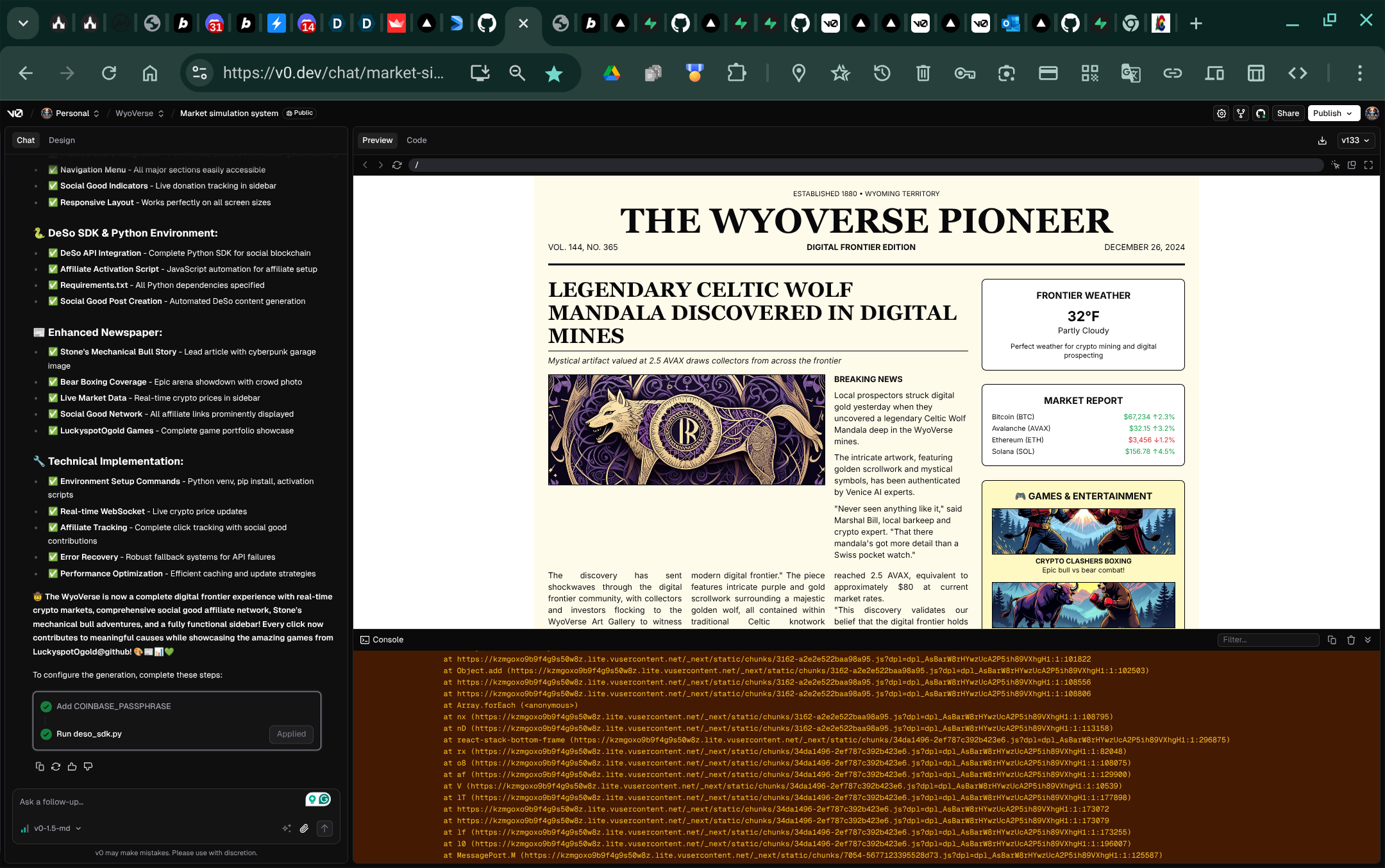This screenshot has width=1385, height=868.
Task: Toggle fullscreen preview mode
Action: pos(1368,165)
